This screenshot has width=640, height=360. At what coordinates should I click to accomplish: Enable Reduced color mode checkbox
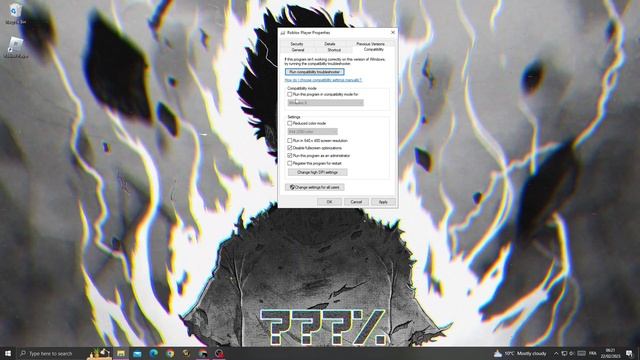(x=290, y=123)
